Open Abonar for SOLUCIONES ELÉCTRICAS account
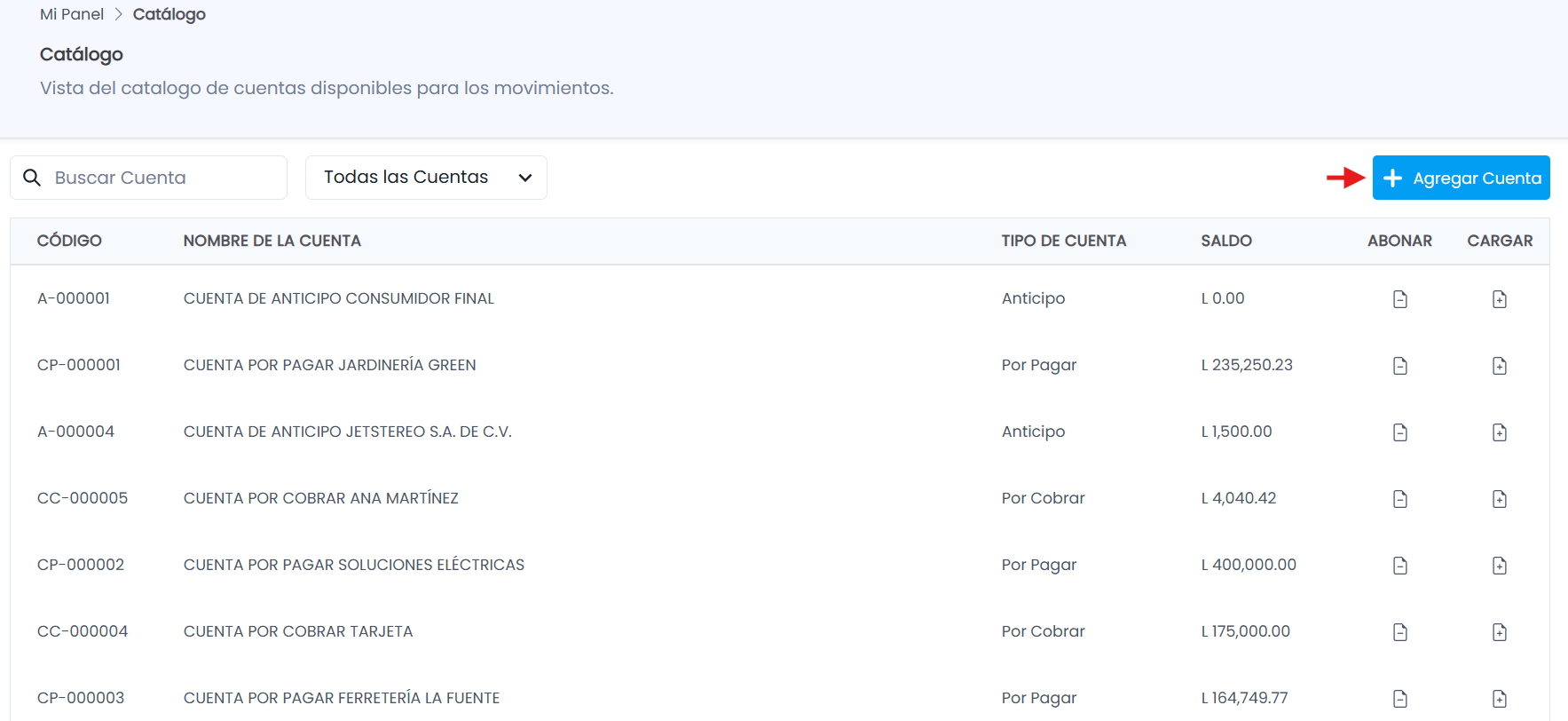This screenshot has width=1568, height=721. tap(1400, 566)
